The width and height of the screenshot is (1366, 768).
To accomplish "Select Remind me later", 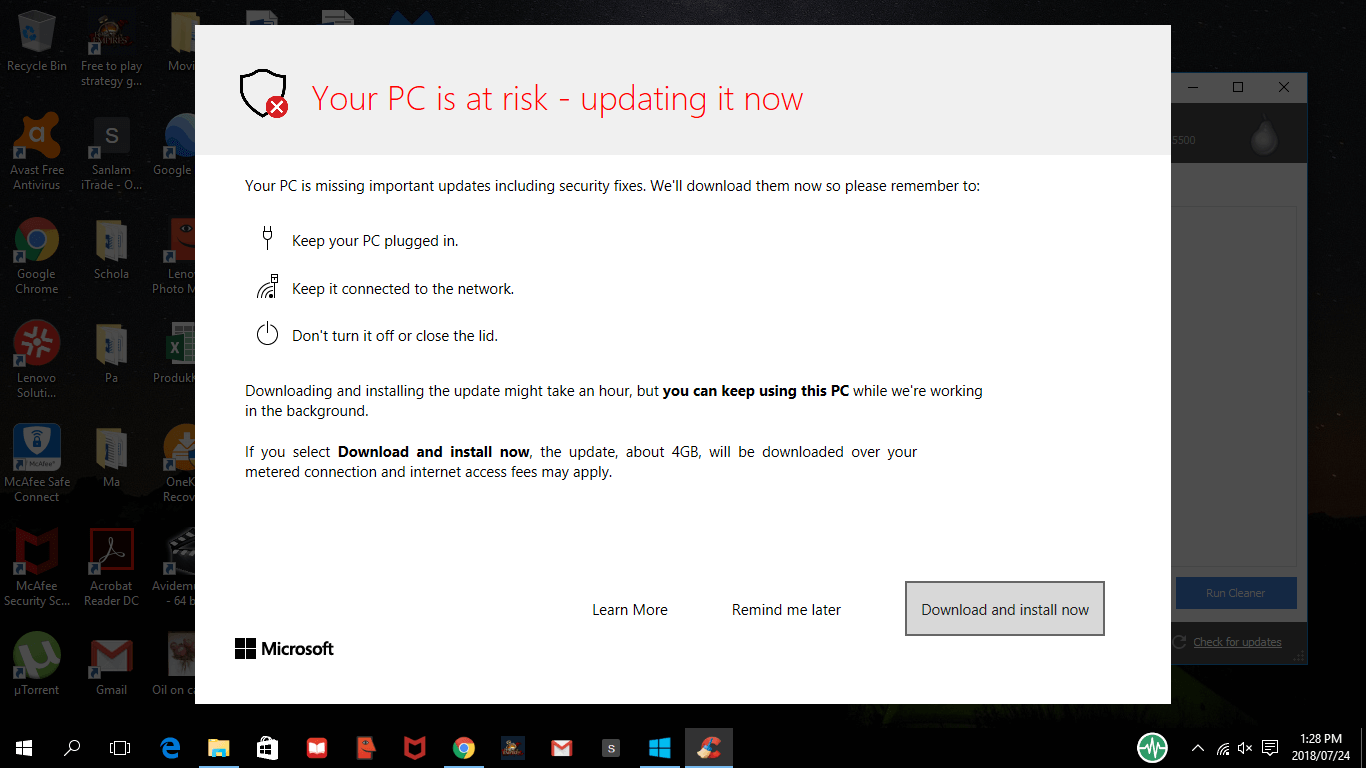I will [x=786, y=610].
